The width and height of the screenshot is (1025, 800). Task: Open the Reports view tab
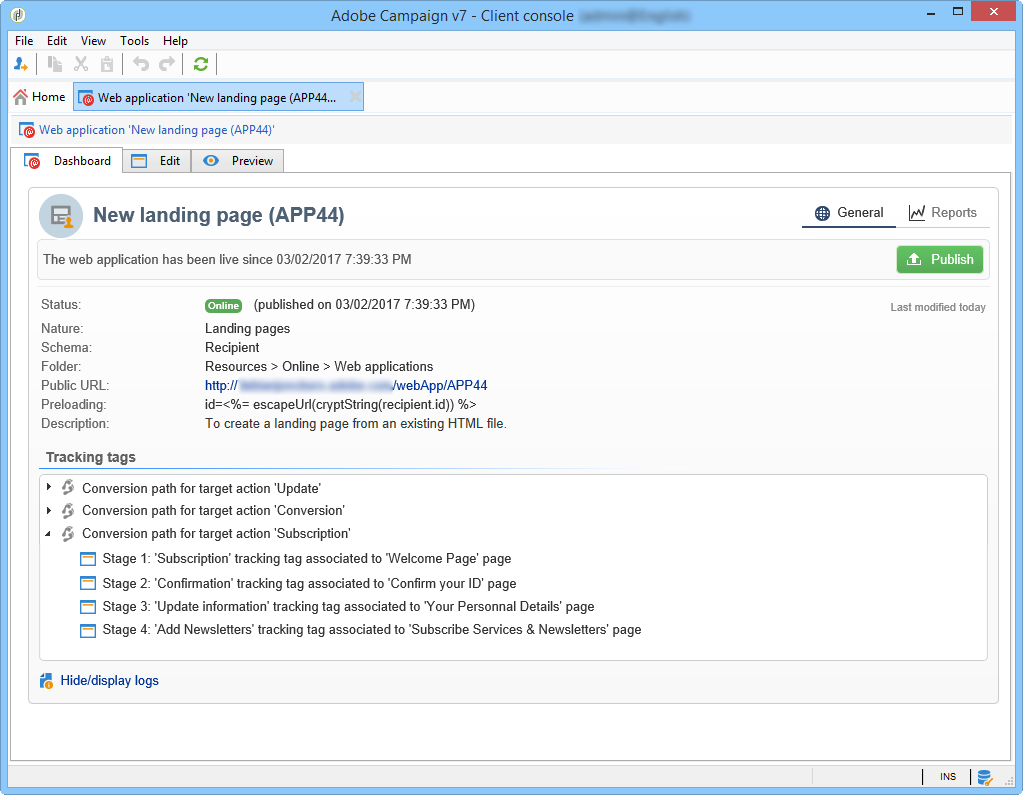[x=943, y=213]
